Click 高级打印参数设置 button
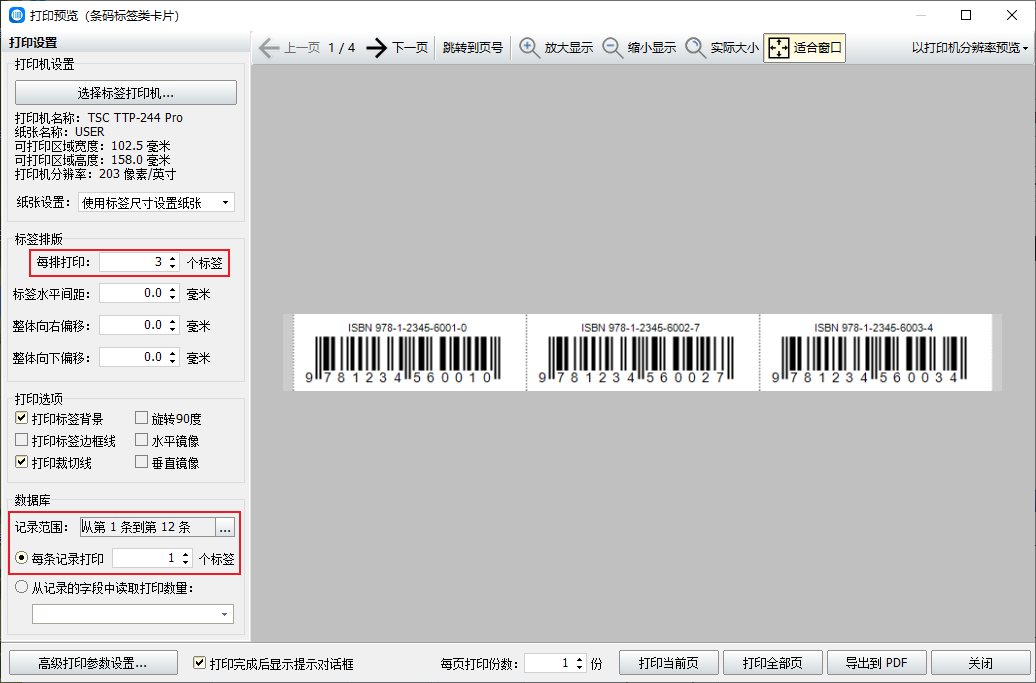Image resolution: width=1036 pixels, height=683 pixels. (93, 663)
